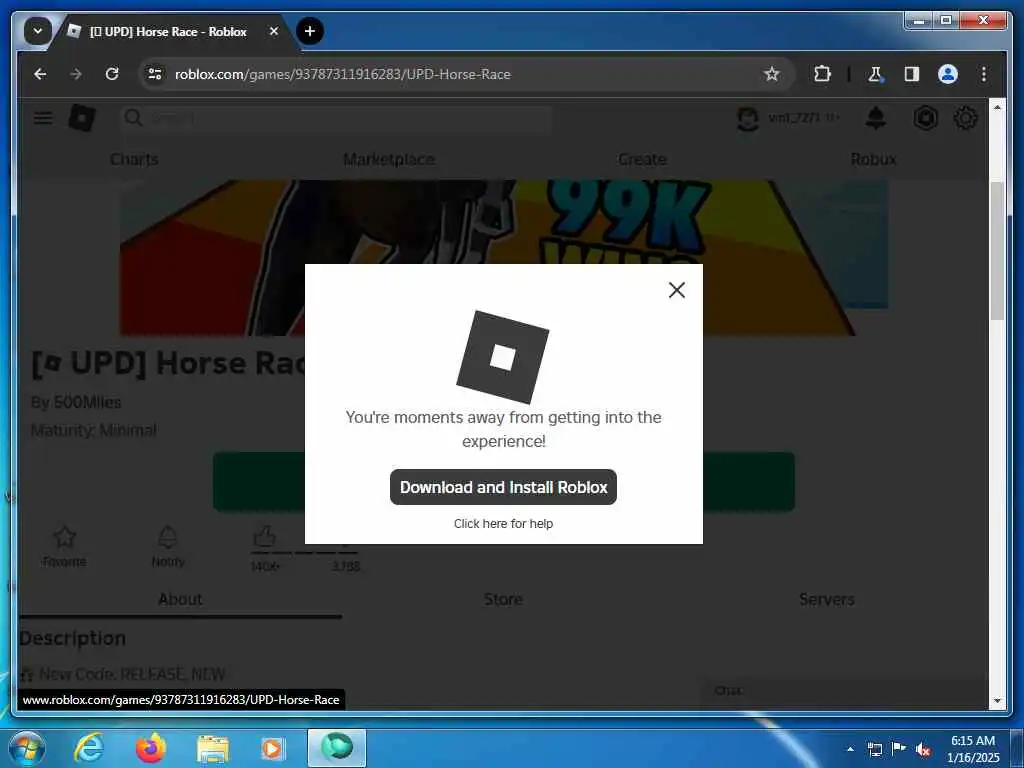Open Windows Explorer from taskbar

click(212, 749)
